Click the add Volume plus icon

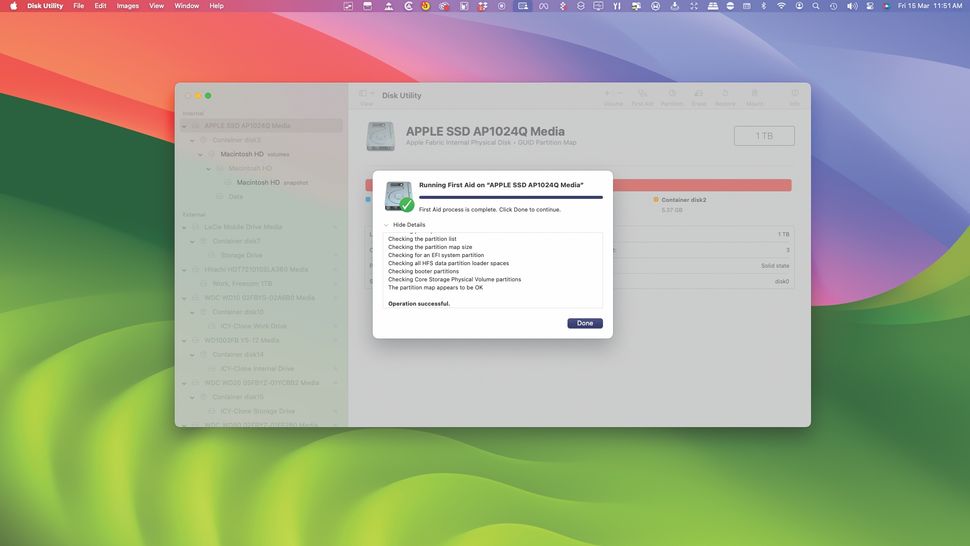pyautogui.click(x=607, y=93)
